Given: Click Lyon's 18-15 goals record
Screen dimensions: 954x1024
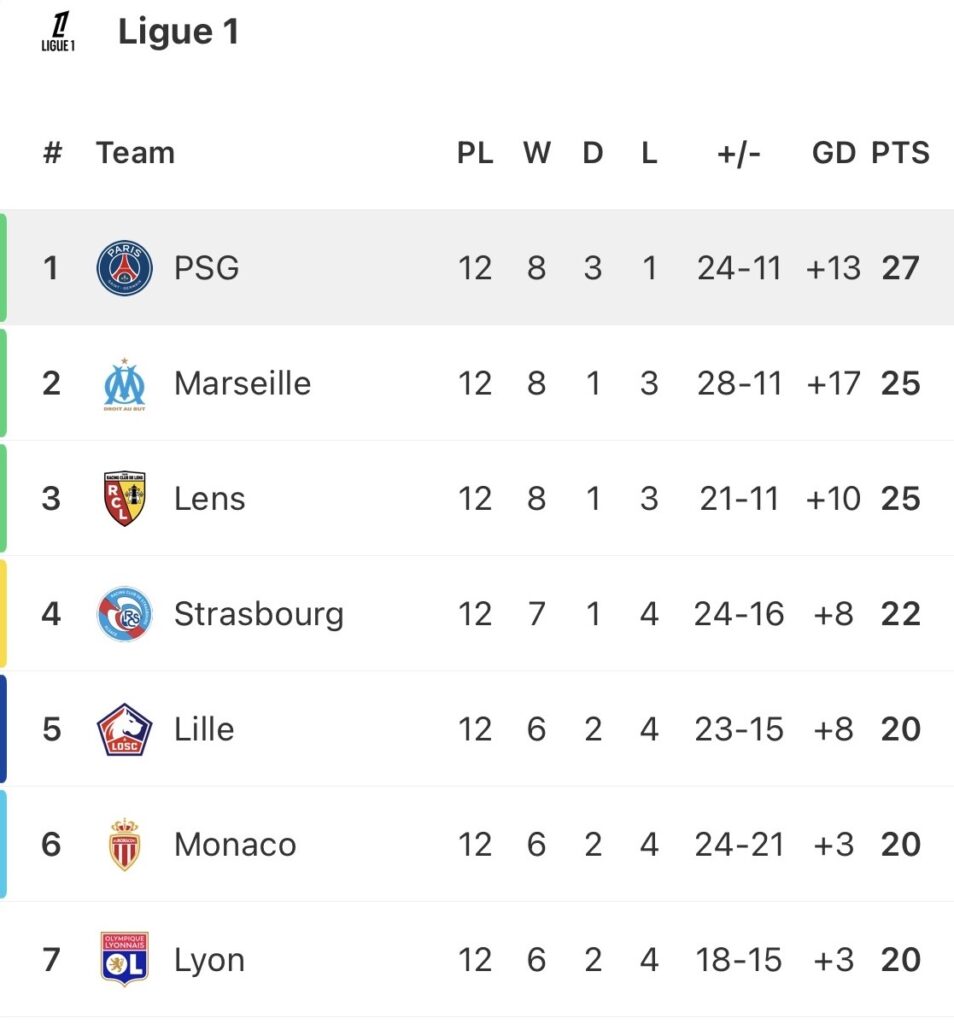Looking at the screenshot, I should [739, 960].
